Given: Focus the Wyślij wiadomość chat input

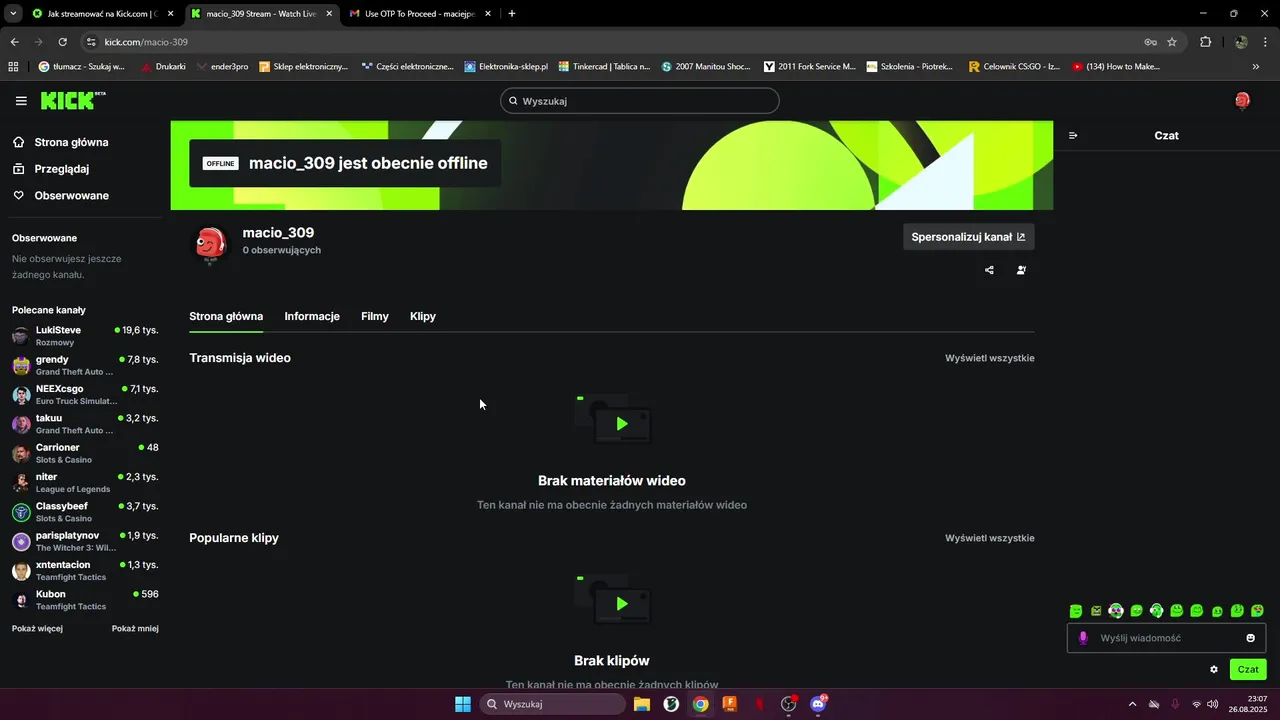Looking at the screenshot, I should tap(1166, 638).
